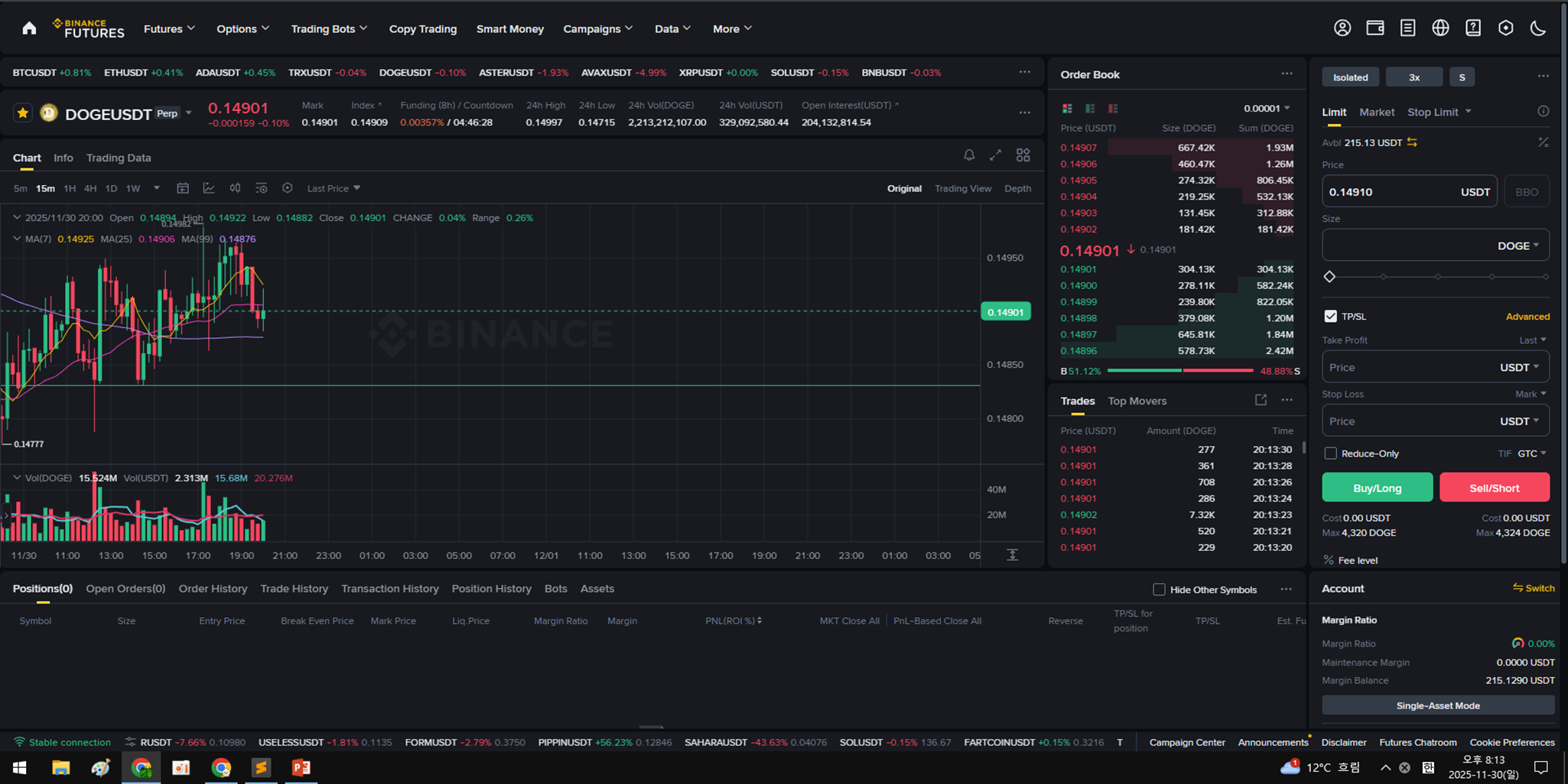The width and height of the screenshot is (1568, 784).
Task: Open the Futures dropdown menu
Action: (x=169, y=28)
